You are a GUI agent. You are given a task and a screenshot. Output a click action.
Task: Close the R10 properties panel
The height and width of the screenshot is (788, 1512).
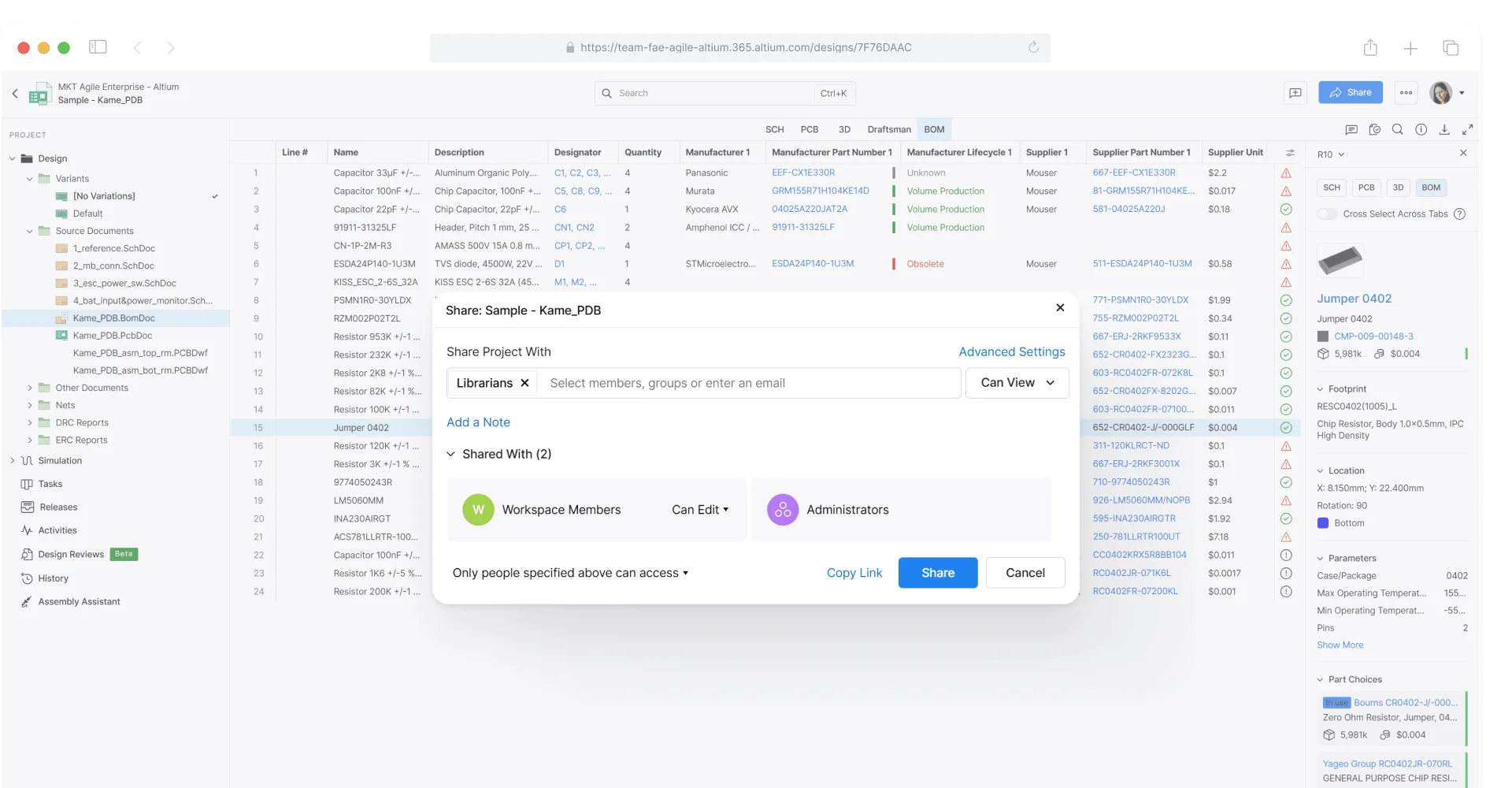click(1463, 153)
